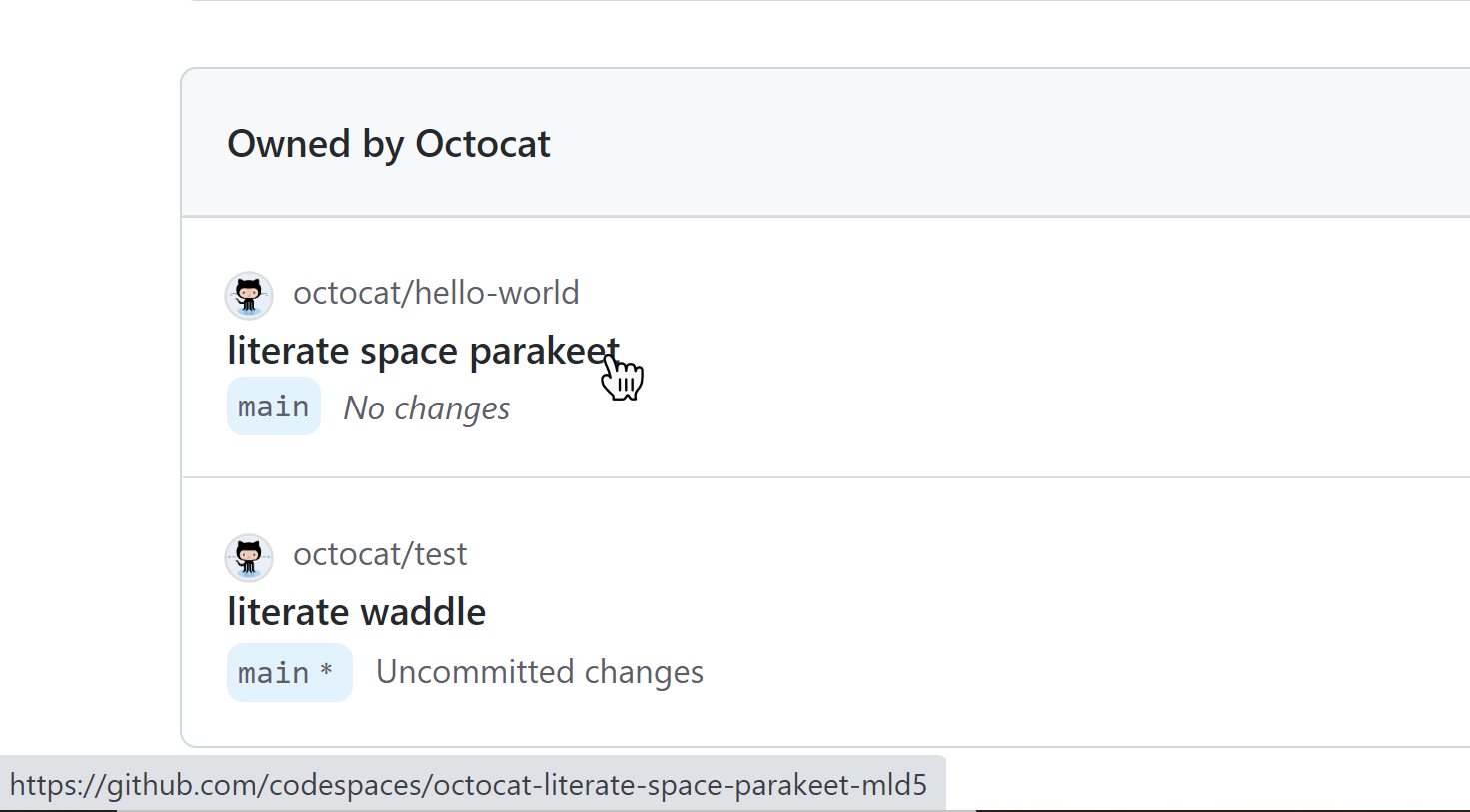Viewport: 1470px width, 812px height.
Task: Select the main branch badge under literate waddle
Action: 289,672
